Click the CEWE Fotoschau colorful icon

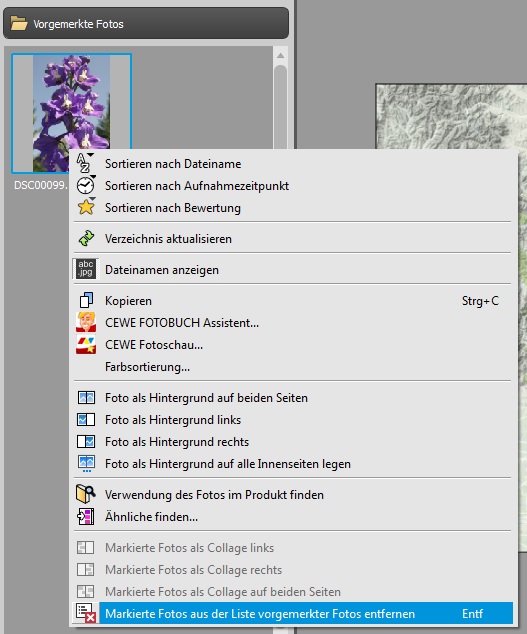pyautogui.click(x=86, y=344)
